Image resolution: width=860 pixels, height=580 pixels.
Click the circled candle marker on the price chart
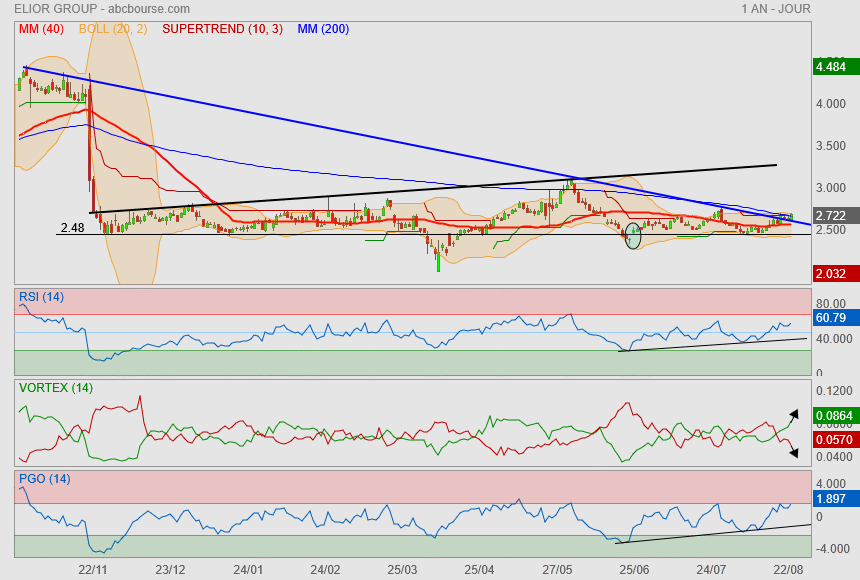pyautogui.click(x=633, y=238)
